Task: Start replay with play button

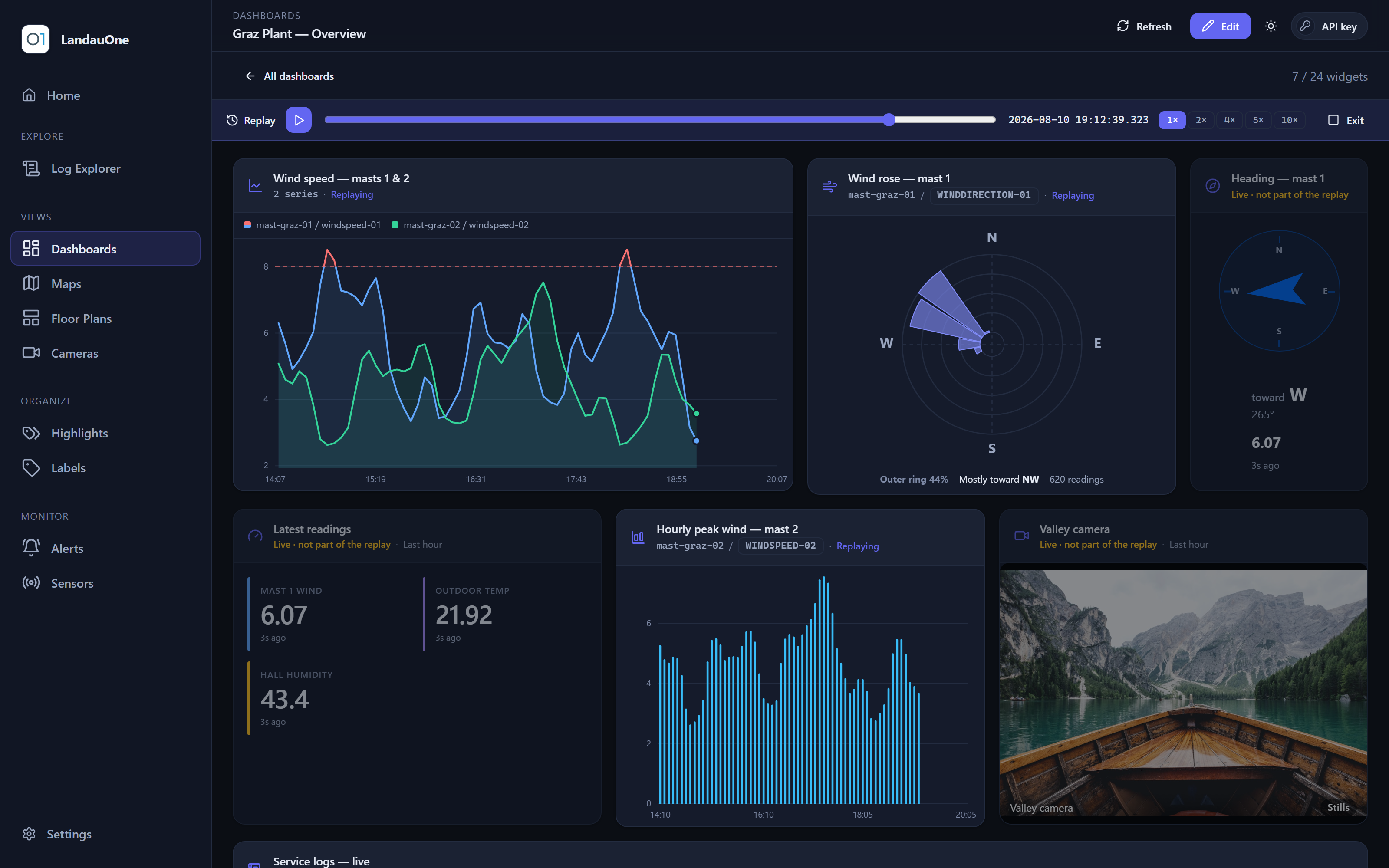Action: (x=299, y=120)
